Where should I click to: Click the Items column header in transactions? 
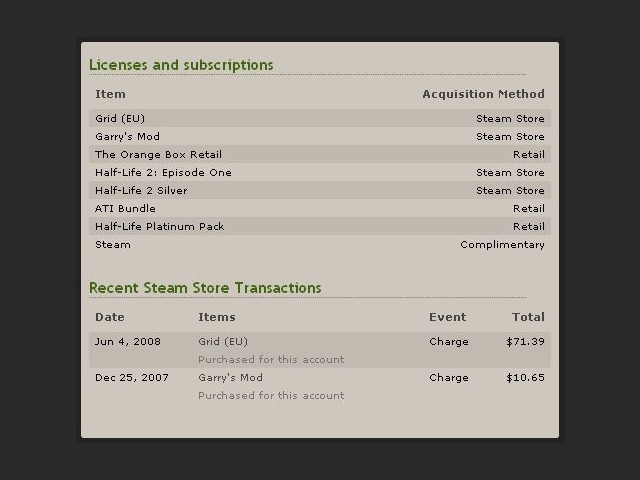click(x=217, y=317)
